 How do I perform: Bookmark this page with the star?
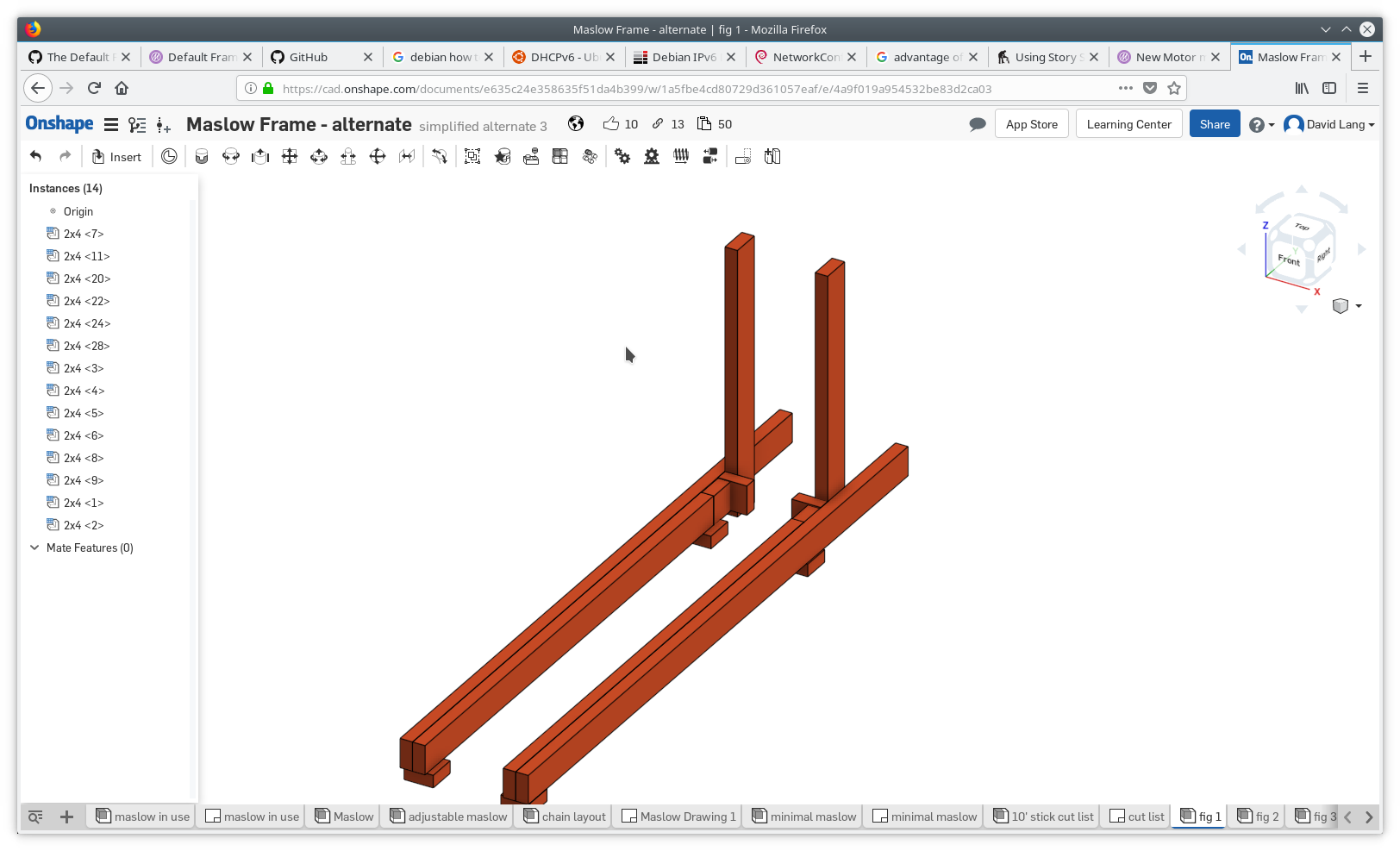coord(1174,88)
